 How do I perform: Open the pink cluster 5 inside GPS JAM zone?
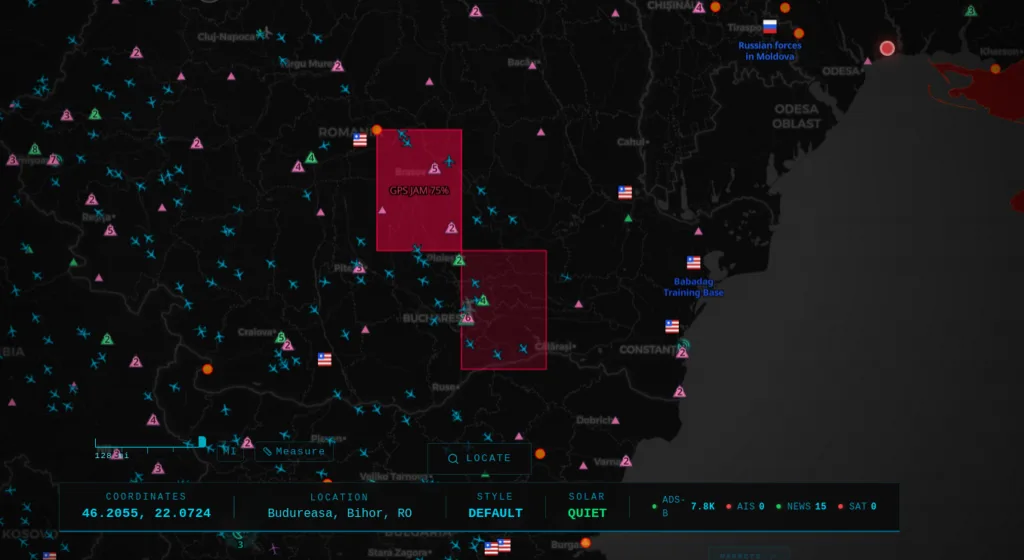pos(434,168)
